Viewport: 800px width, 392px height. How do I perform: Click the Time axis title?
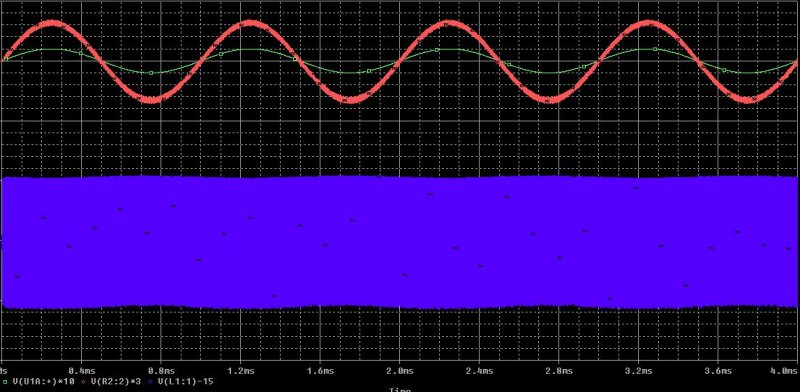coord(400,390)
